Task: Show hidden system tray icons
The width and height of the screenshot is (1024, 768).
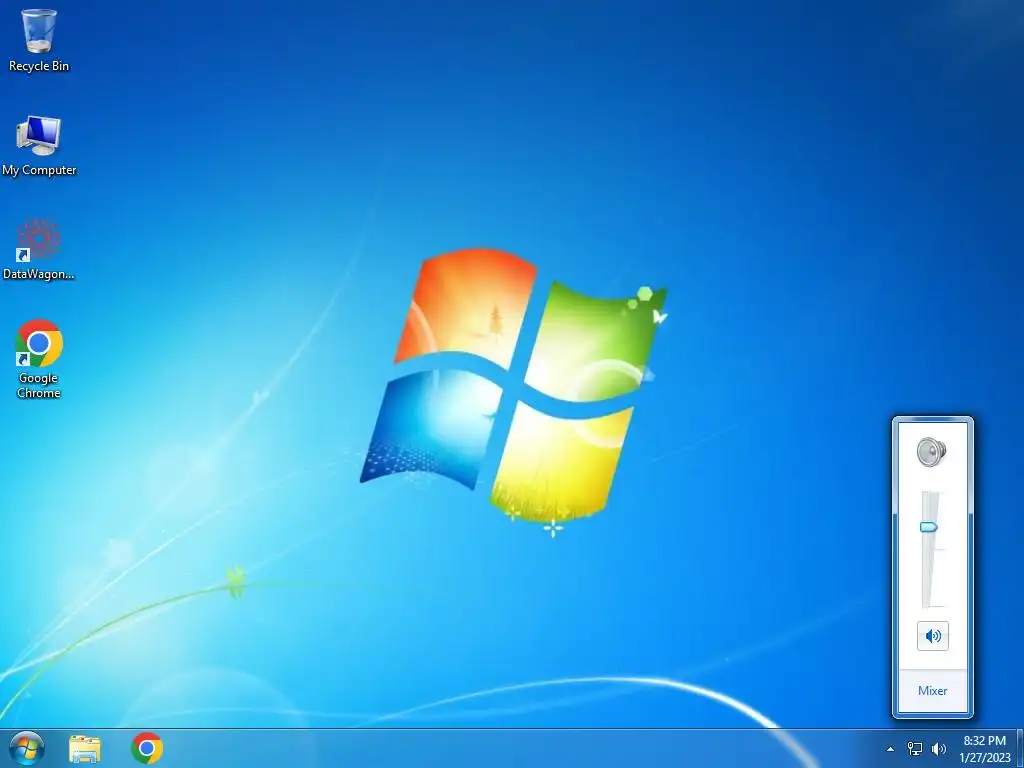Action: tap(890, 749)
